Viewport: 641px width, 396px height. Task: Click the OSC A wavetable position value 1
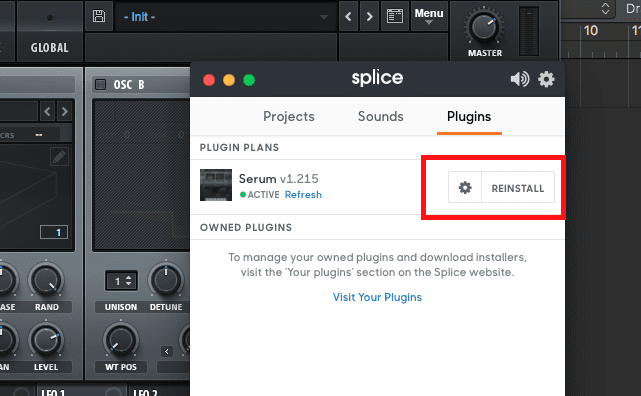[54, 233]
